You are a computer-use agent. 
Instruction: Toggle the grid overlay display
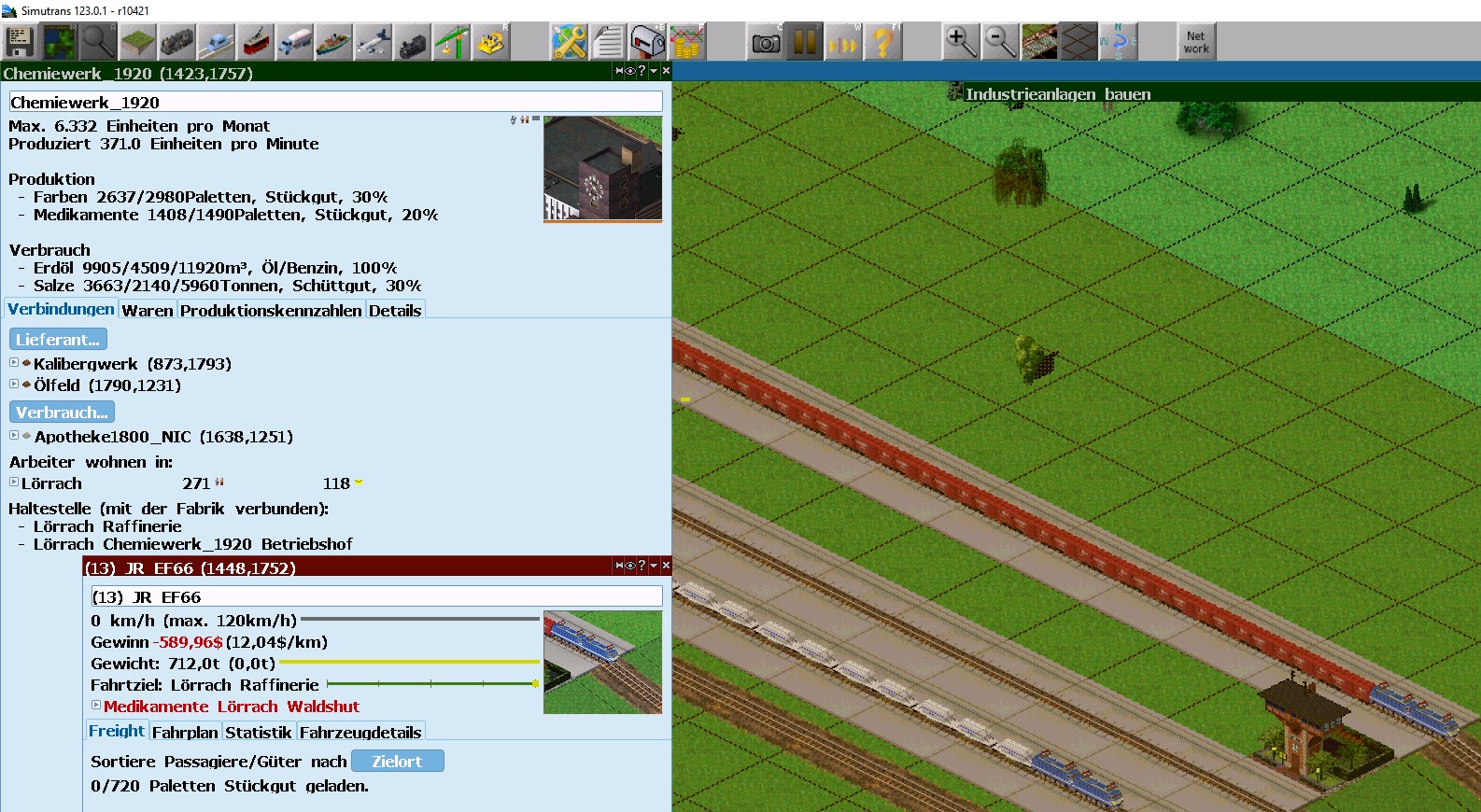[x=1079, y=42]
